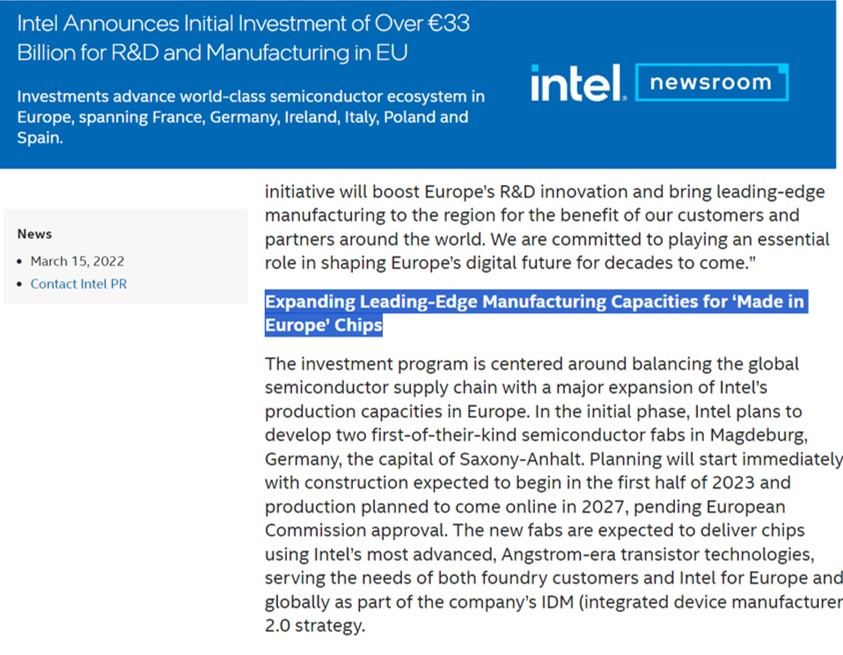Click the headline 'Intel Announces Initial Investment'
This screenshot has height=655, width=843.
tap(243, 38)
